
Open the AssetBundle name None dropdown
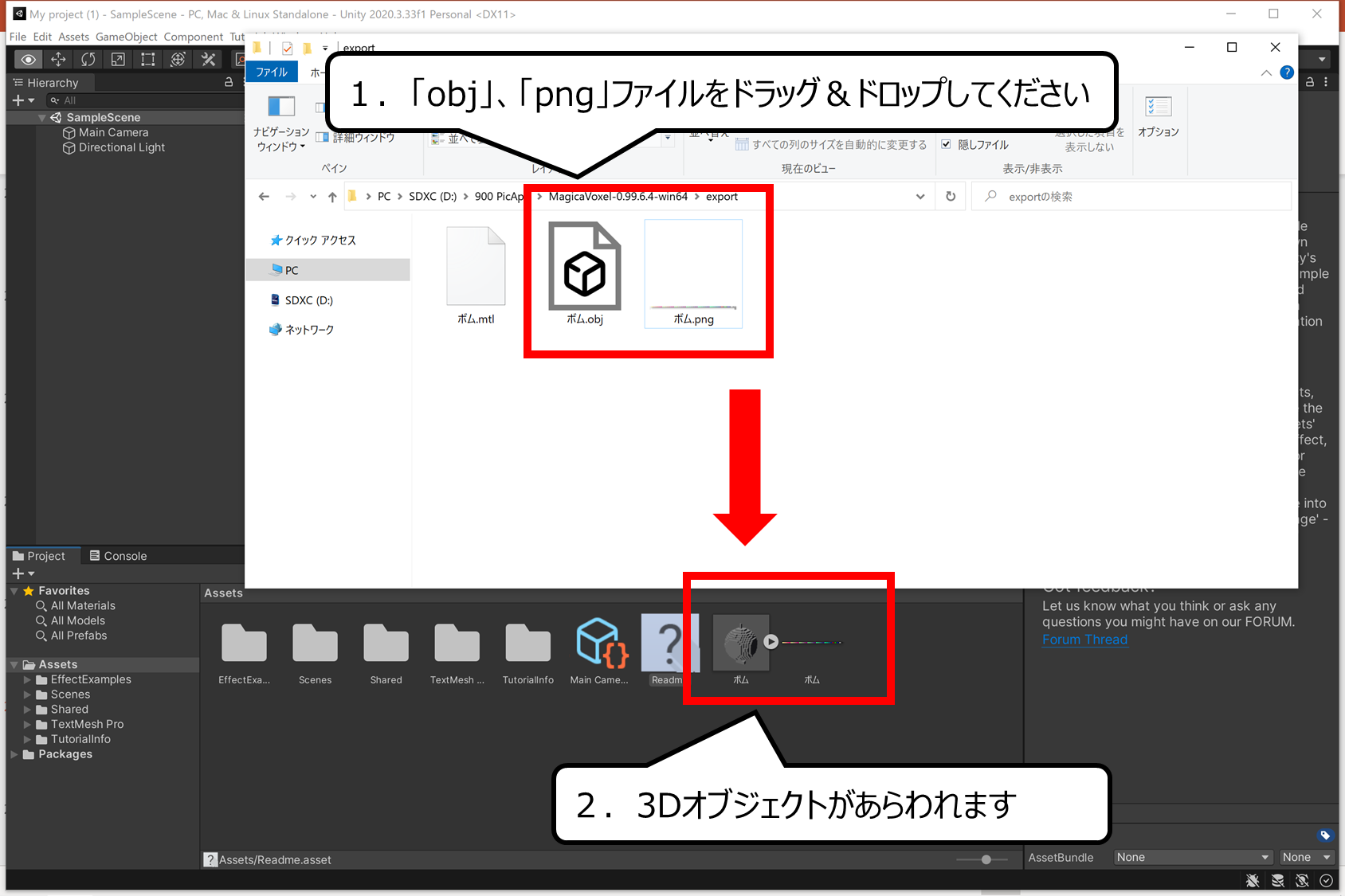[1193, 857]
